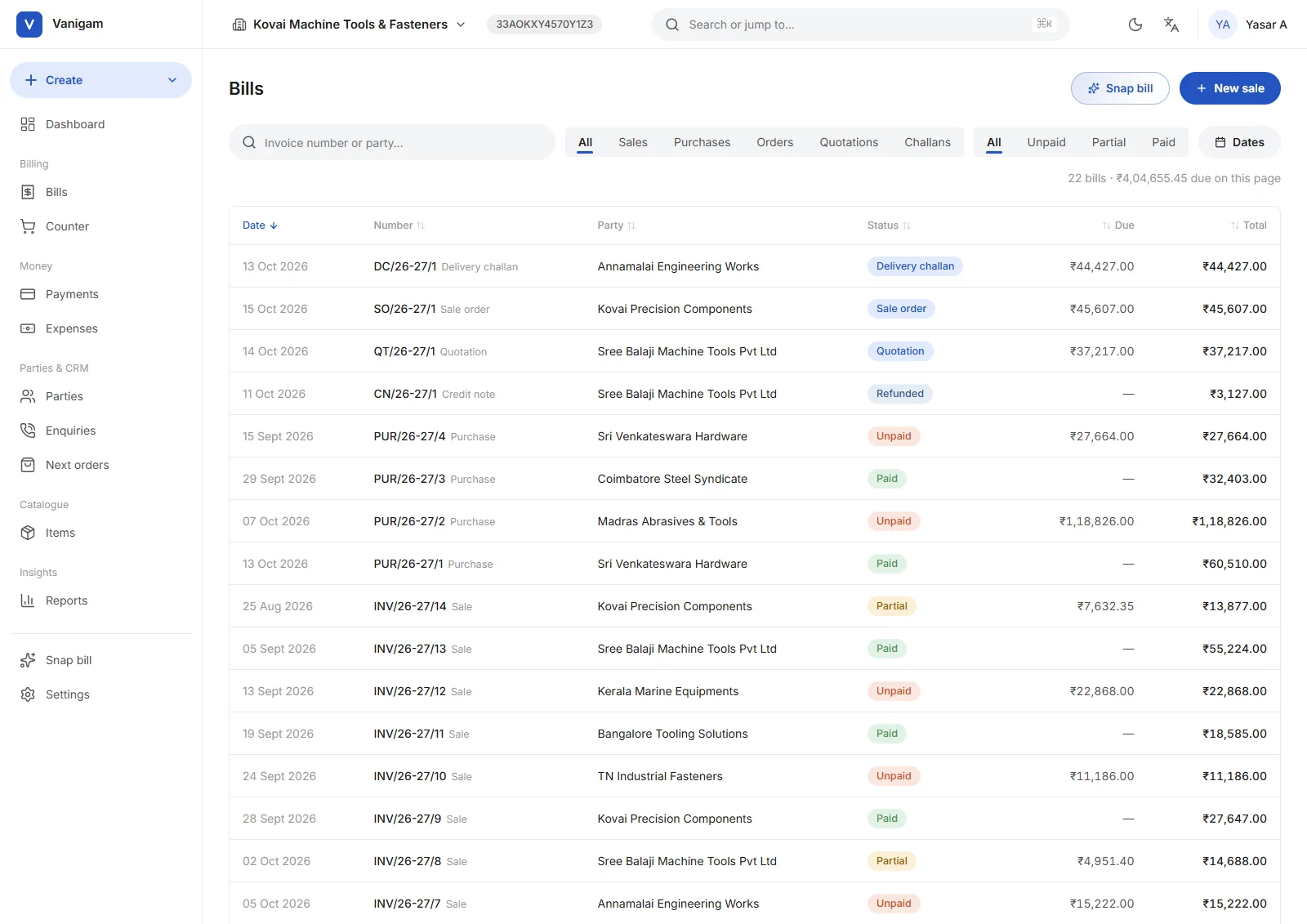This screenshot has height=924, width=1307.
Task: Toggle dark mode moon icon
Action: [x=1135, y=25]
